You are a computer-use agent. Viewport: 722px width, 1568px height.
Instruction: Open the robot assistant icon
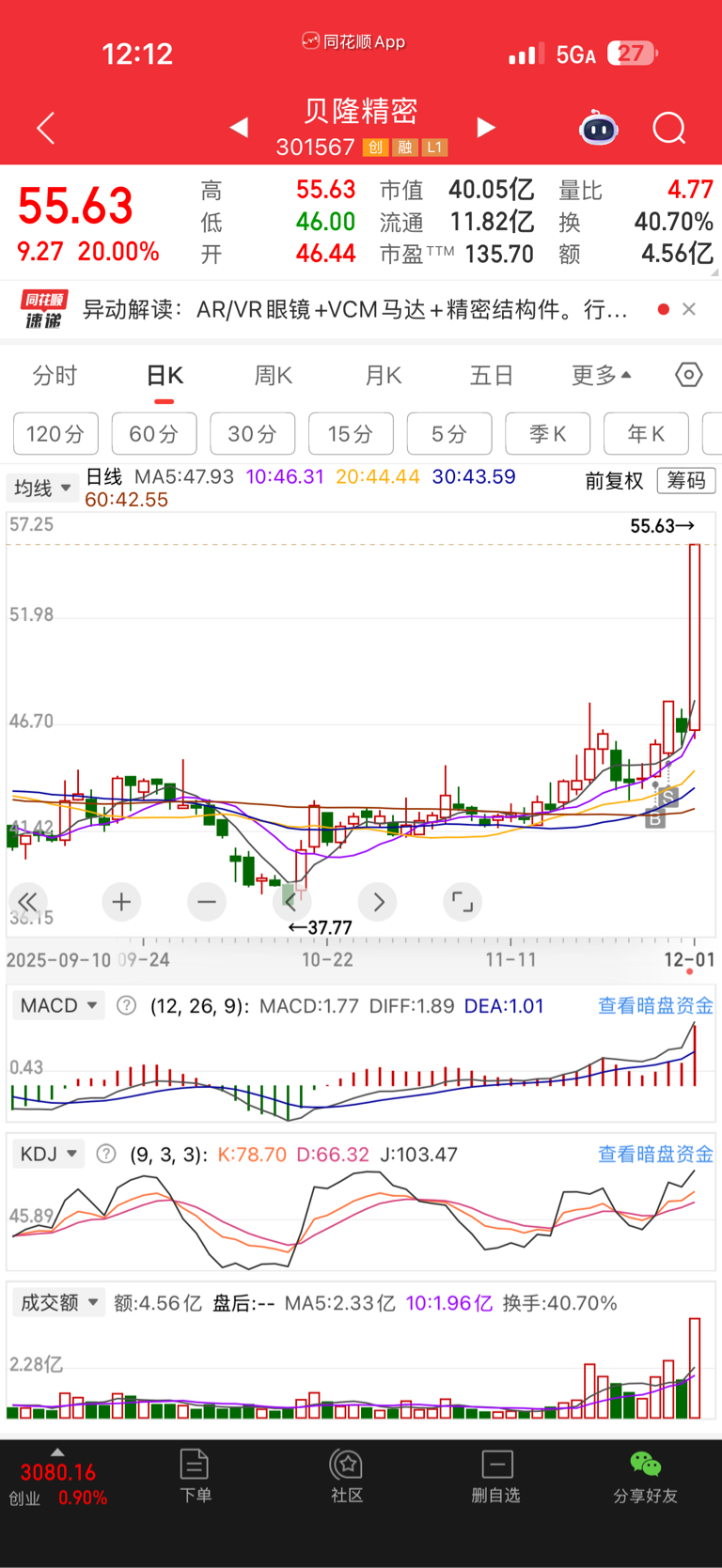click(x=599, y=128)
